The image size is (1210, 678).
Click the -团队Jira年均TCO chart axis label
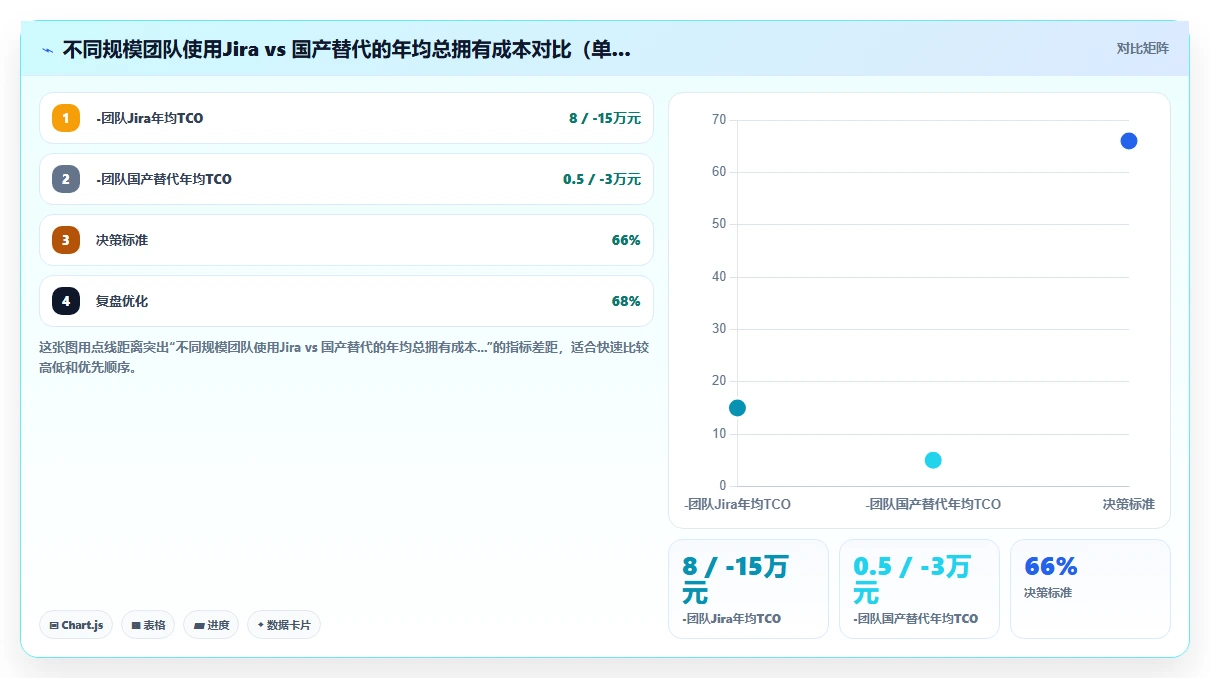pos(738,504)
